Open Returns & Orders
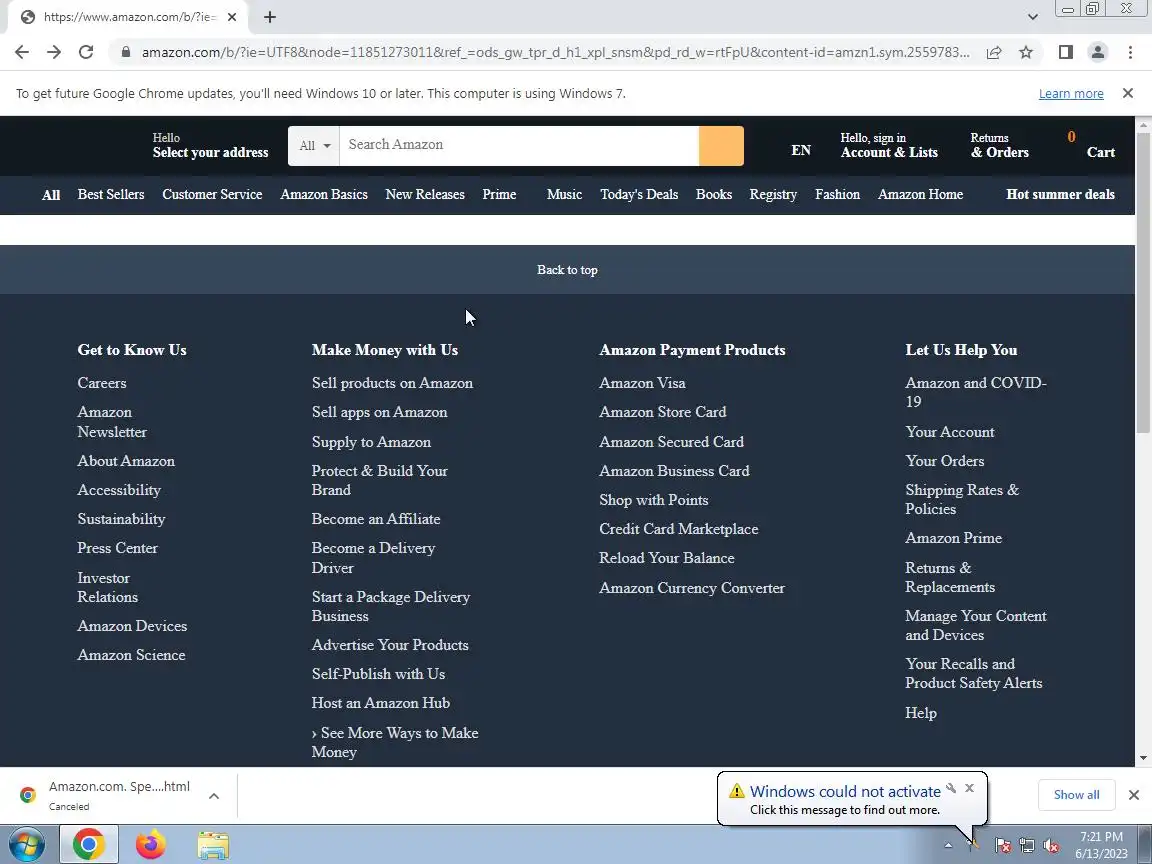The height and width of the screenshot is (864, 1152). (x=999, y=145)
